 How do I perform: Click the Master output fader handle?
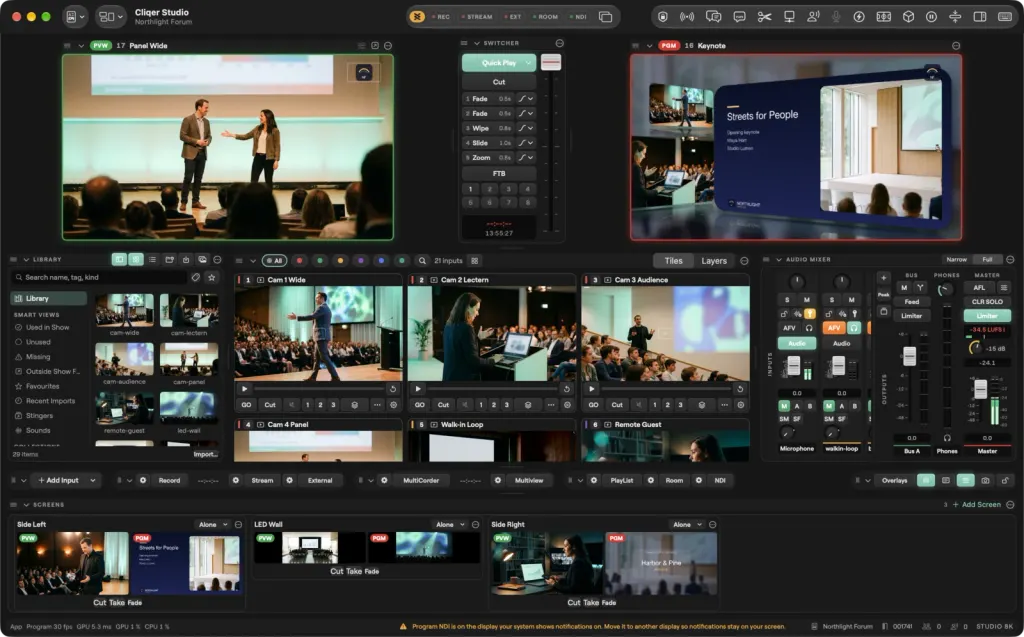tap(980, 389)
